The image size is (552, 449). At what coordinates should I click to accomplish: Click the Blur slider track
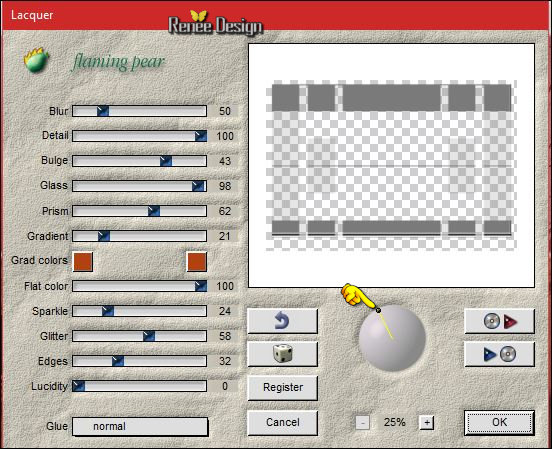[x=139, y=111]
